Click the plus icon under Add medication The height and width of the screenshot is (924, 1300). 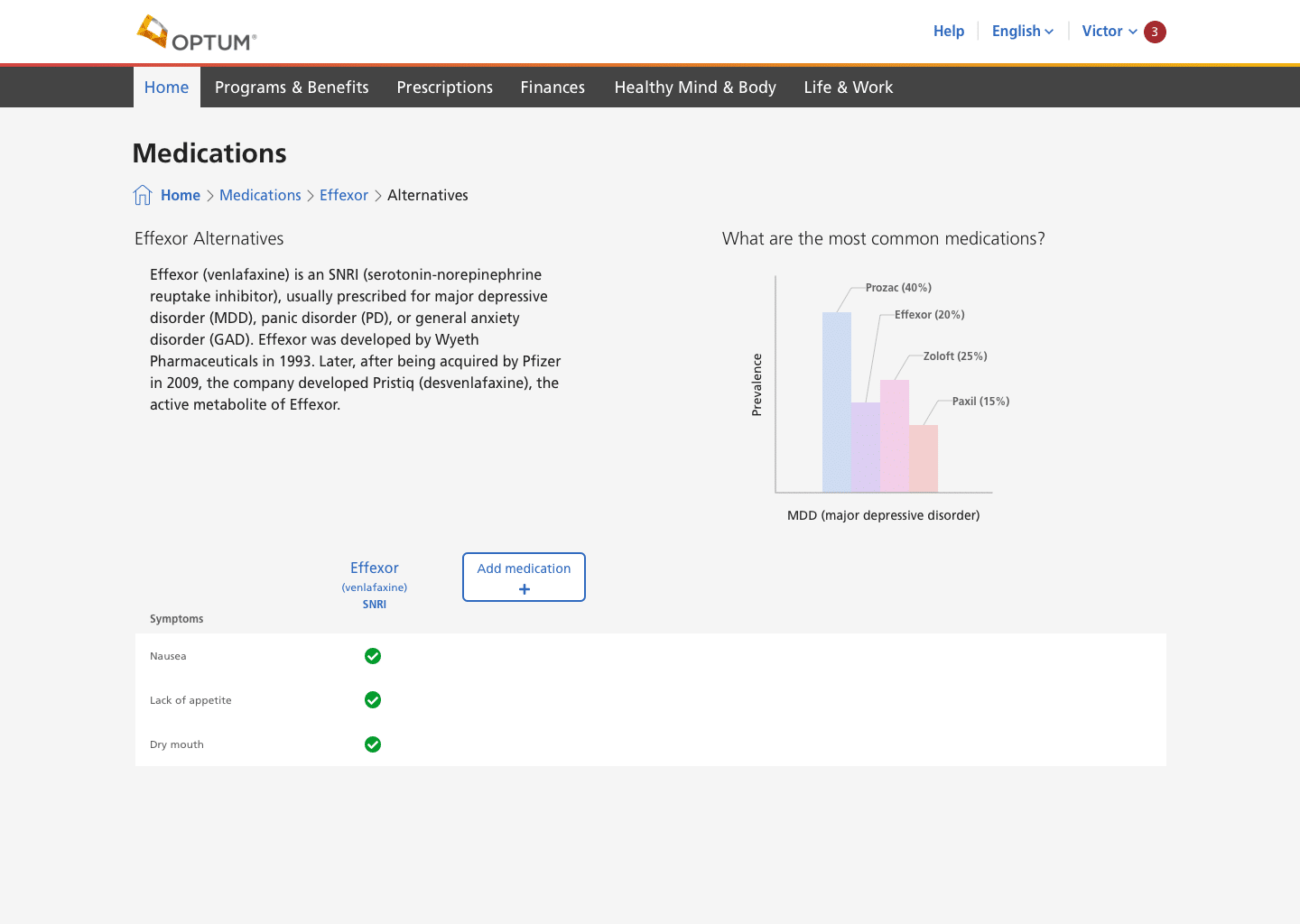click(525, 589)
